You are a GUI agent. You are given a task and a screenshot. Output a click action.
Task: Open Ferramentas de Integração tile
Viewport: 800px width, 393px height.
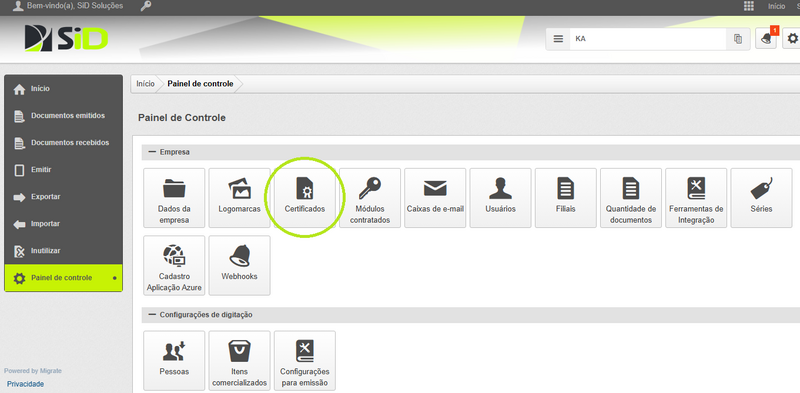pyautogui.click(x=696, y=198)
